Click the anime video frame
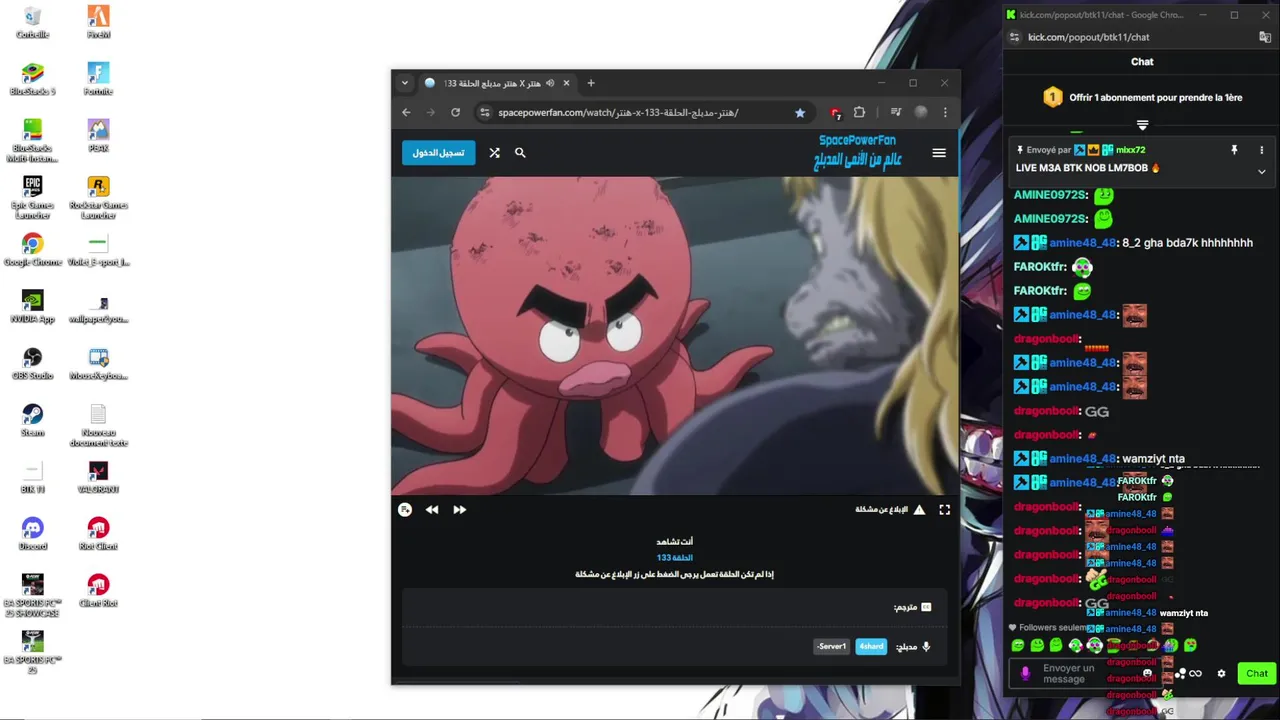 (675, 335)
